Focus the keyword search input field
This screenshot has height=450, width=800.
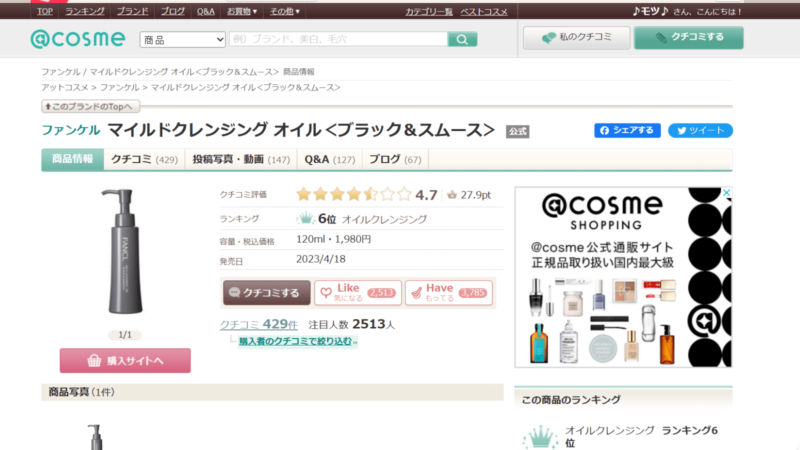point(338,39)
